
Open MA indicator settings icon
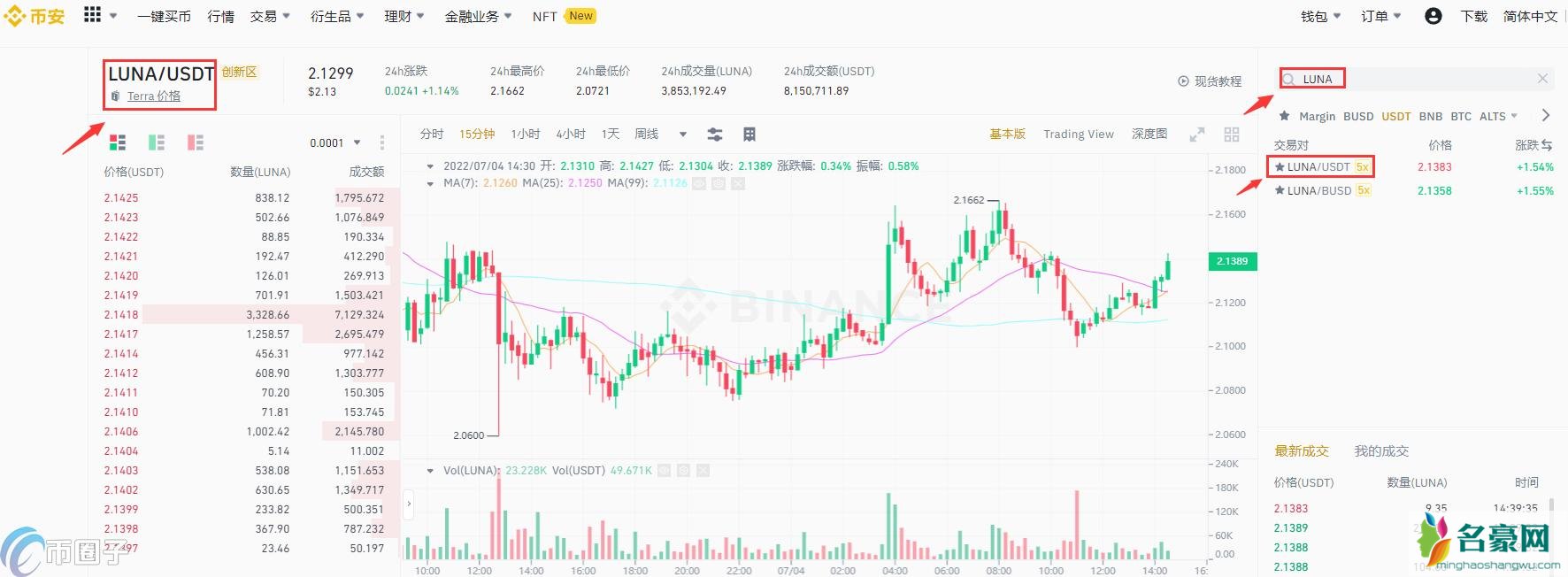(x=719, y=183)
